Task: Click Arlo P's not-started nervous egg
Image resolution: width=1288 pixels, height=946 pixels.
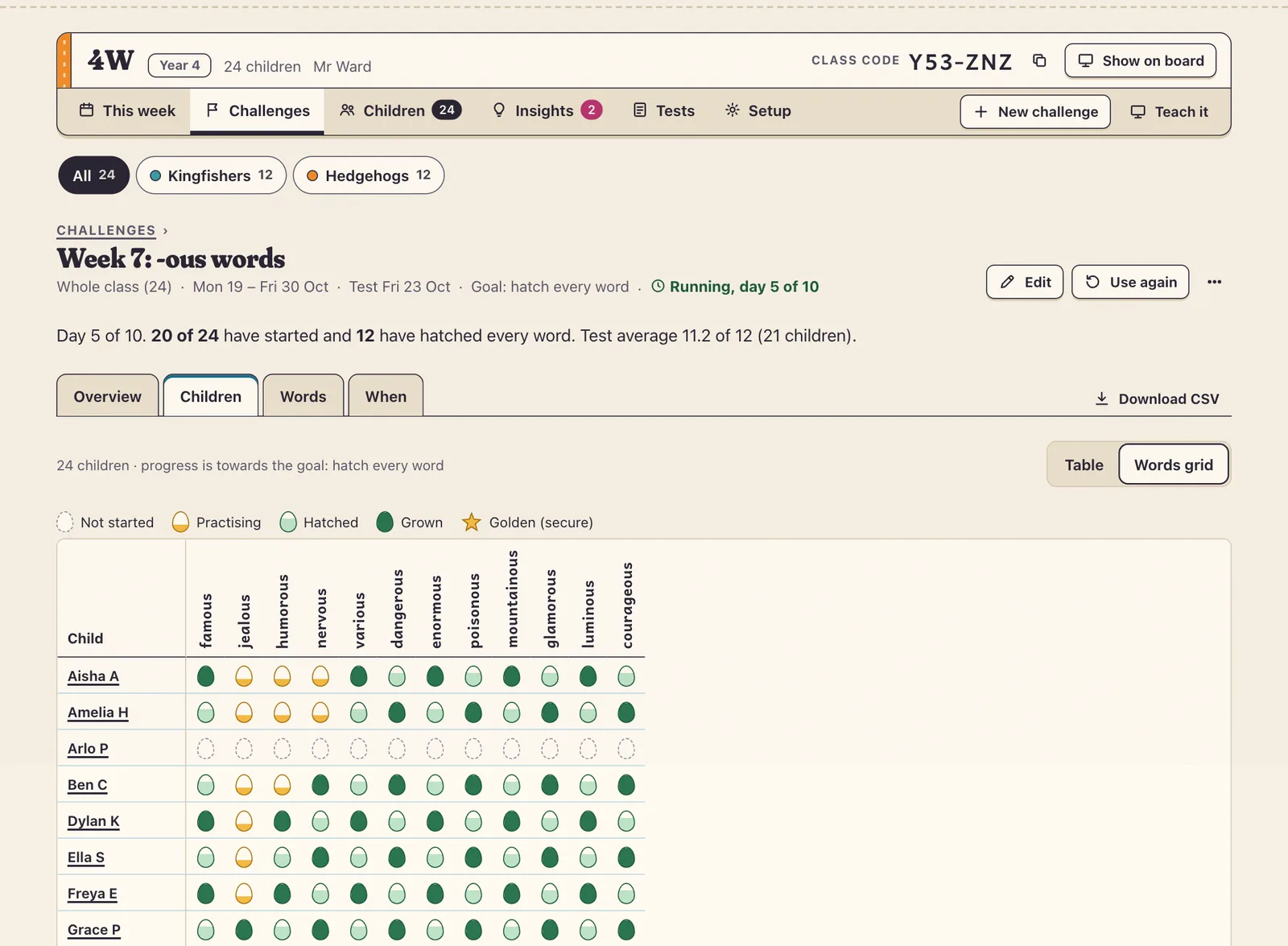Action: 320,749
